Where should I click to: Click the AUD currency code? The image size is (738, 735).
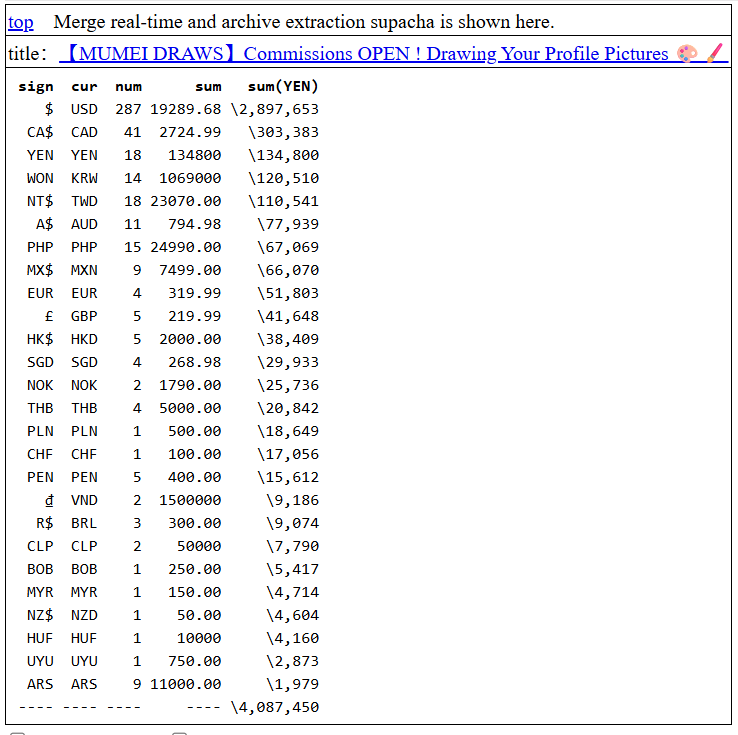[x=84, y=224]
